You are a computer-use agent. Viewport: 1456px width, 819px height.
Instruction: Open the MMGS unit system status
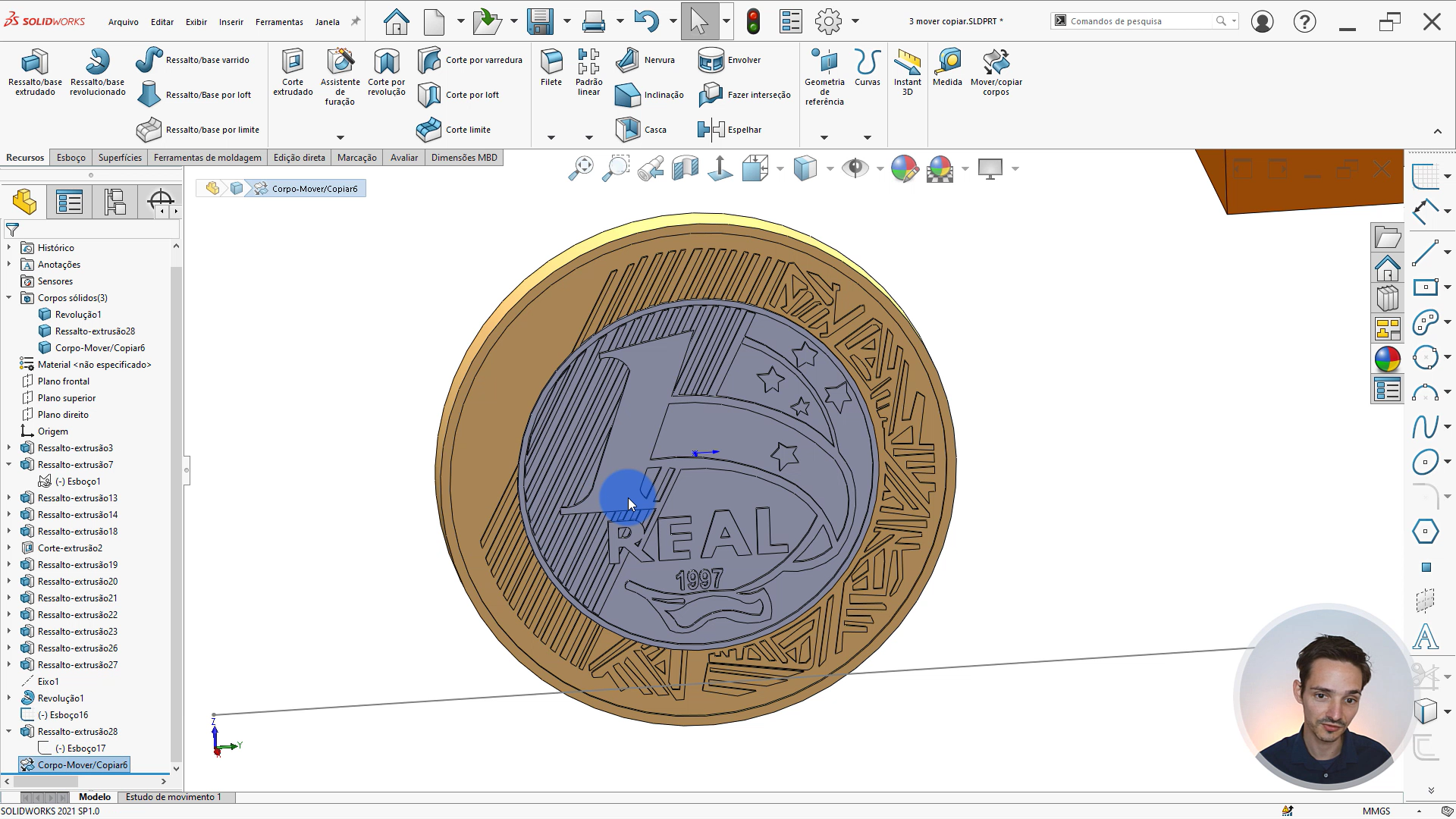[1376, 811]
